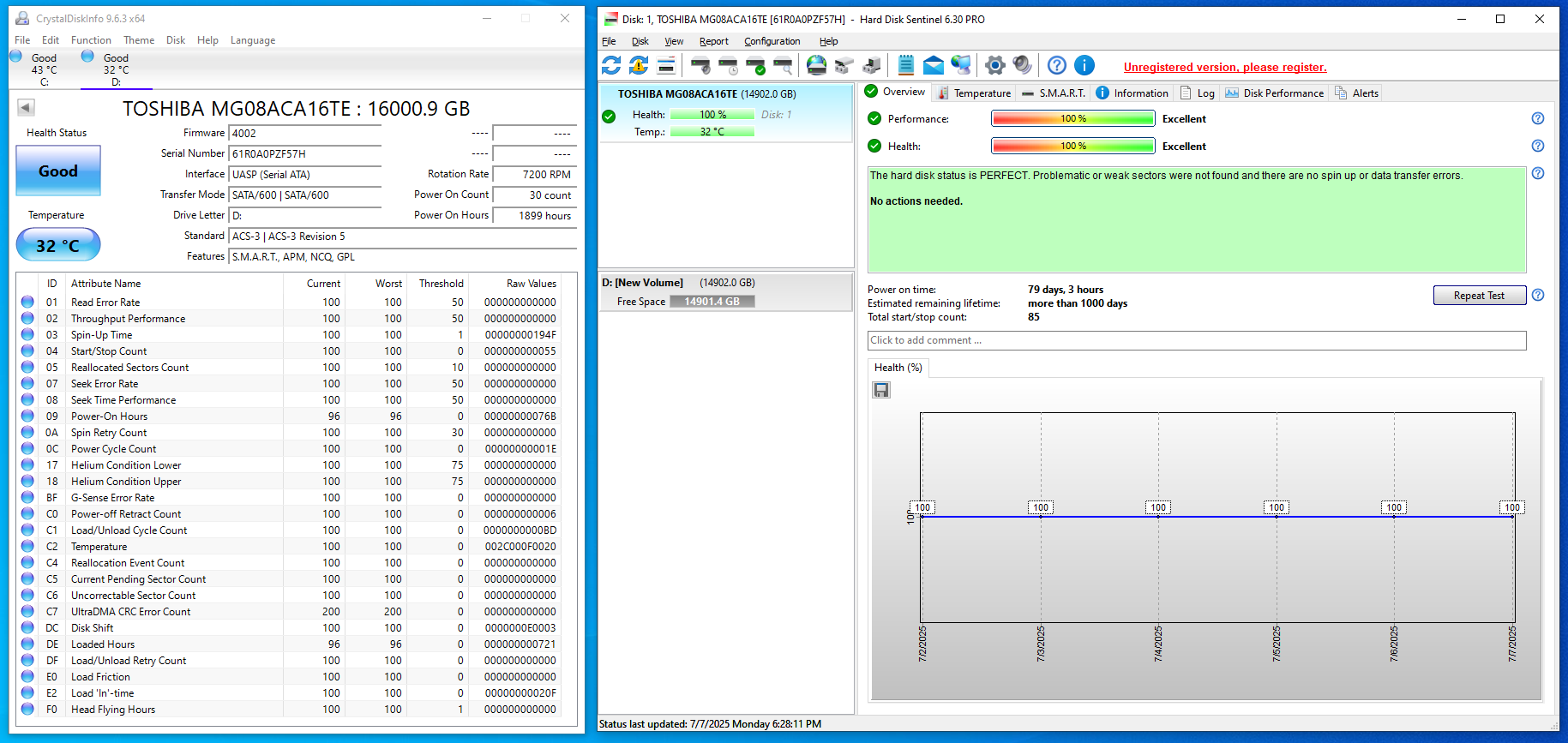The width and height of the screenshot is (1568, 743).
Task: Select the Health (%) graph tab
Action: (x=898, y=368)
